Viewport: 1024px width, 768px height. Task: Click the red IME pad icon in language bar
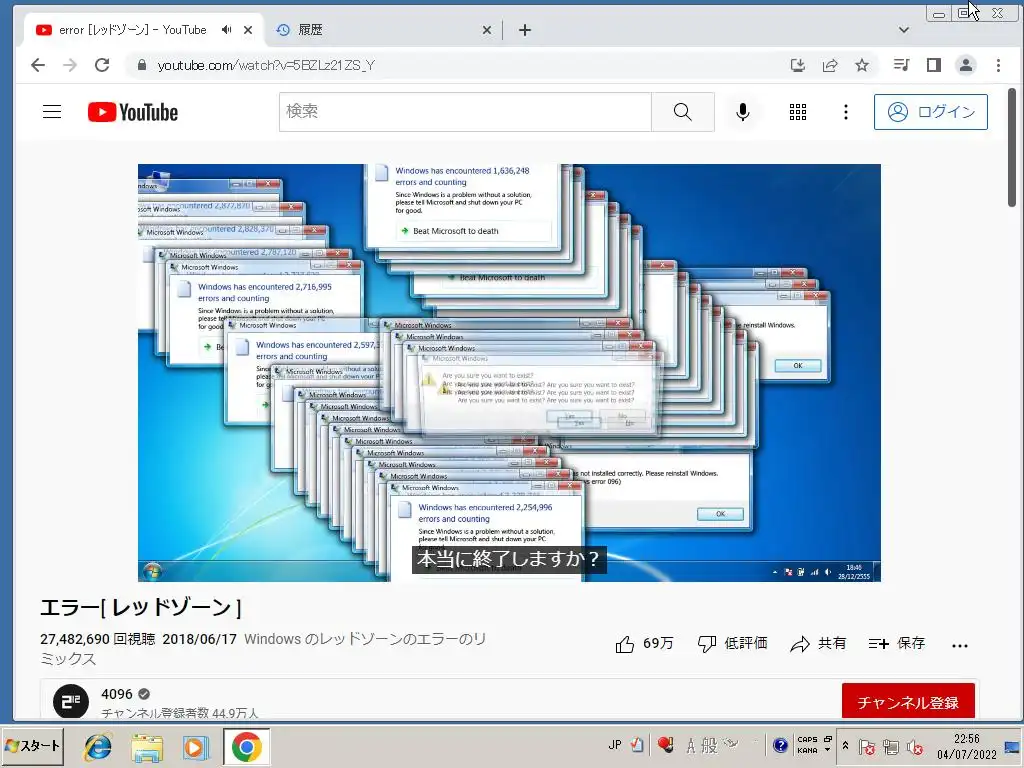click(x=665, y=745)
